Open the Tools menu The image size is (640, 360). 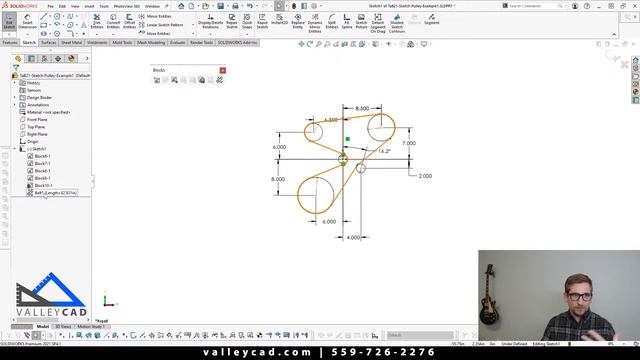click(104, 6)
